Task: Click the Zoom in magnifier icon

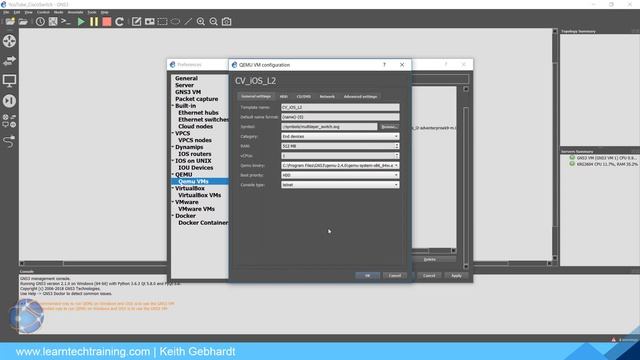Action: click(x=201, y=22)
